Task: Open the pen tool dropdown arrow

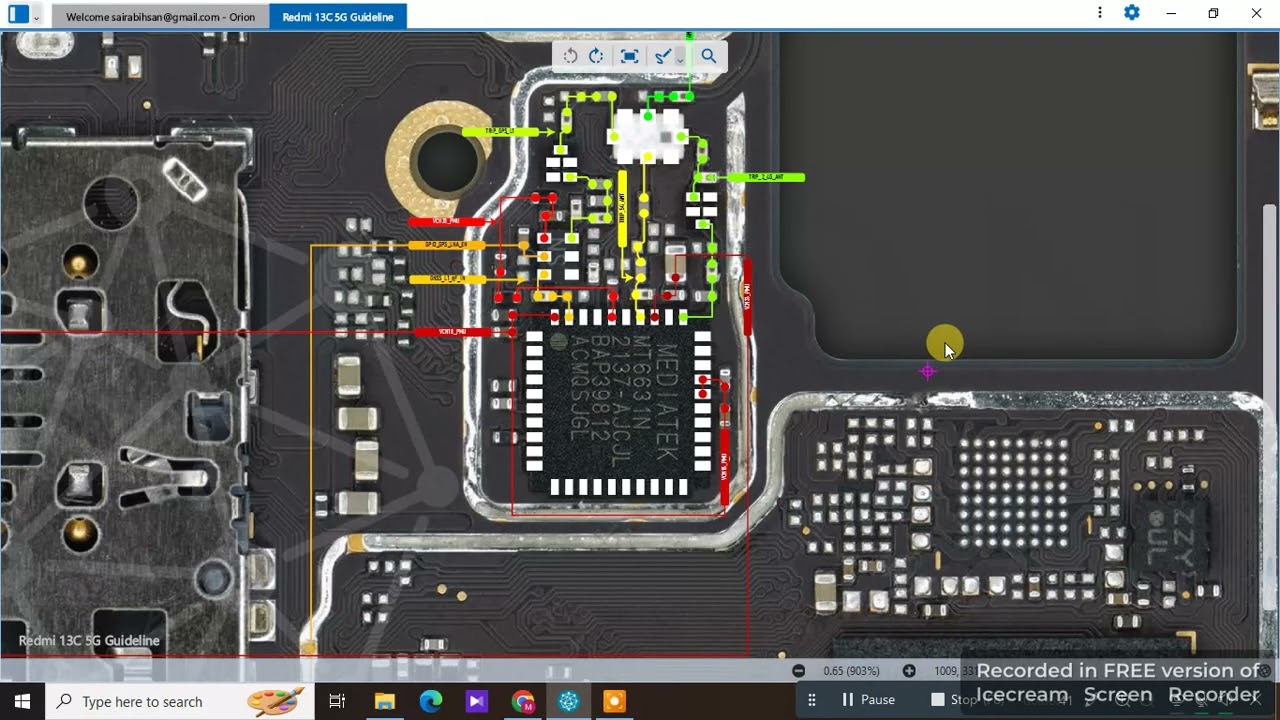Action: point(680,58)
